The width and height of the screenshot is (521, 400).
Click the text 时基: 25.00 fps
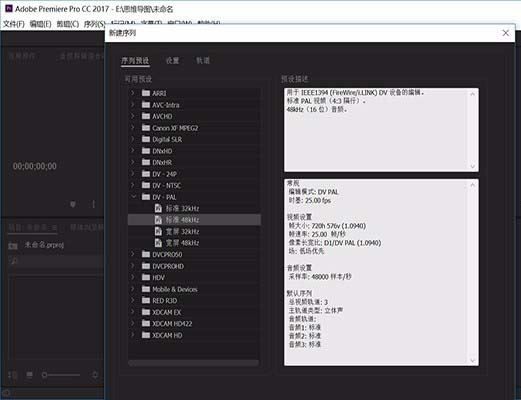[310, 200]
